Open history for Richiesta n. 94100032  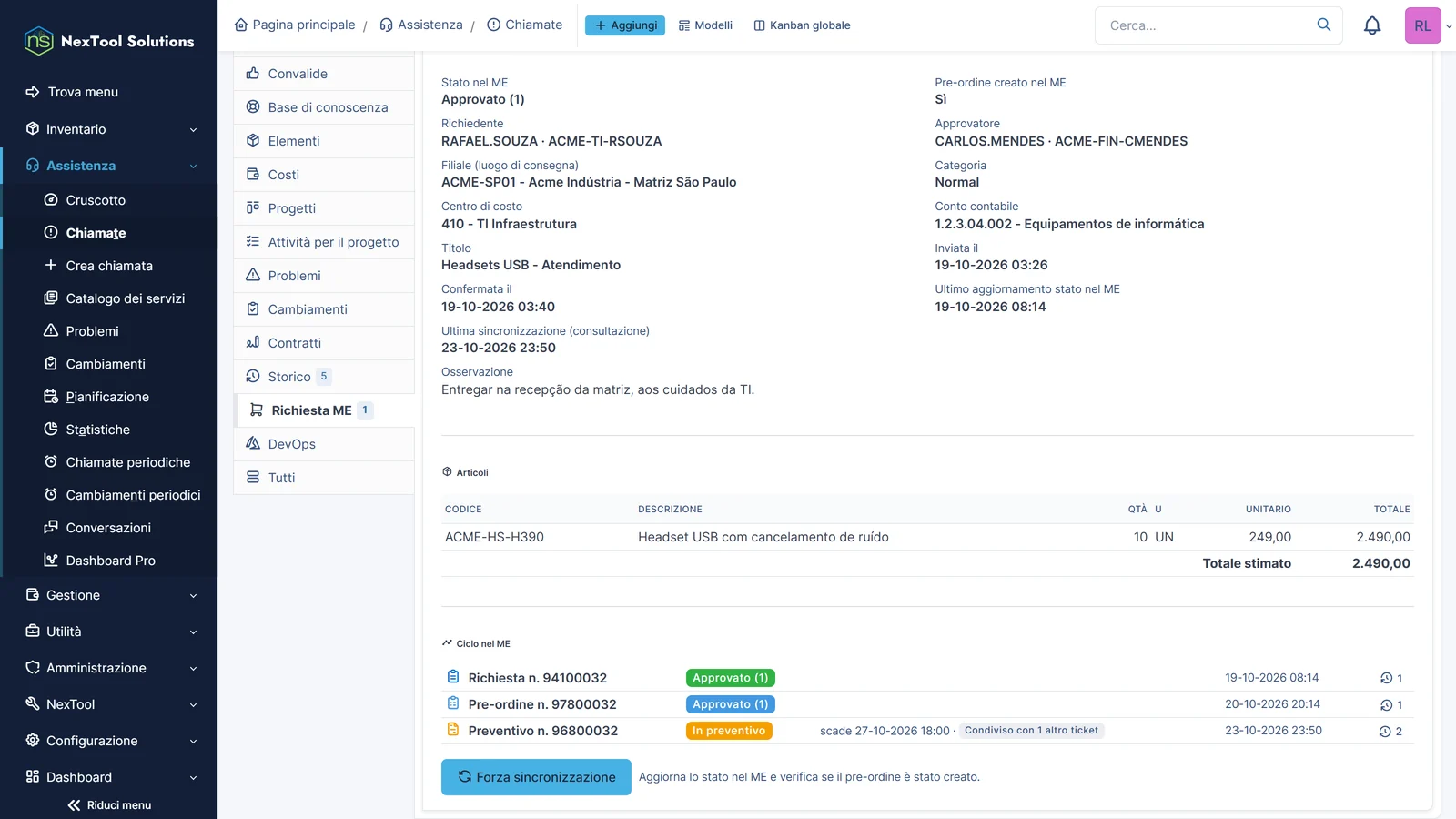click(x=1391, y=678)
